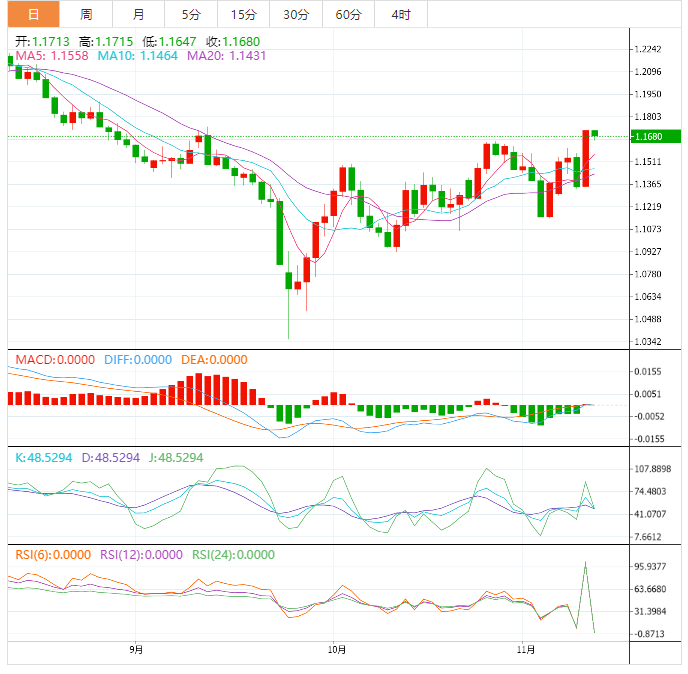
Task: Click the 107.8898 KDJ axis label
Action: click(653, 469)
